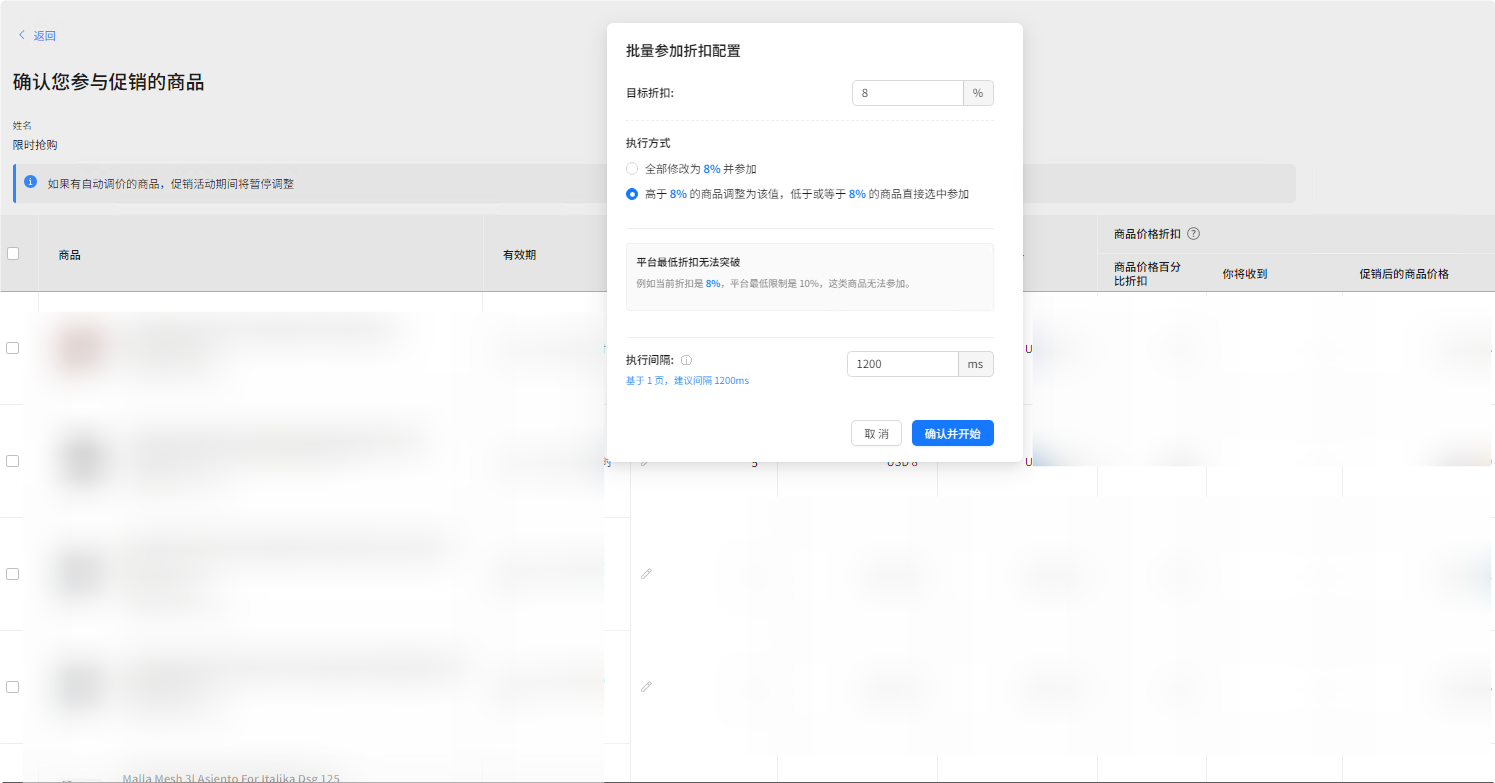Click the back arrow chevron icon
1495x783 pixels.
pos(21,35)
